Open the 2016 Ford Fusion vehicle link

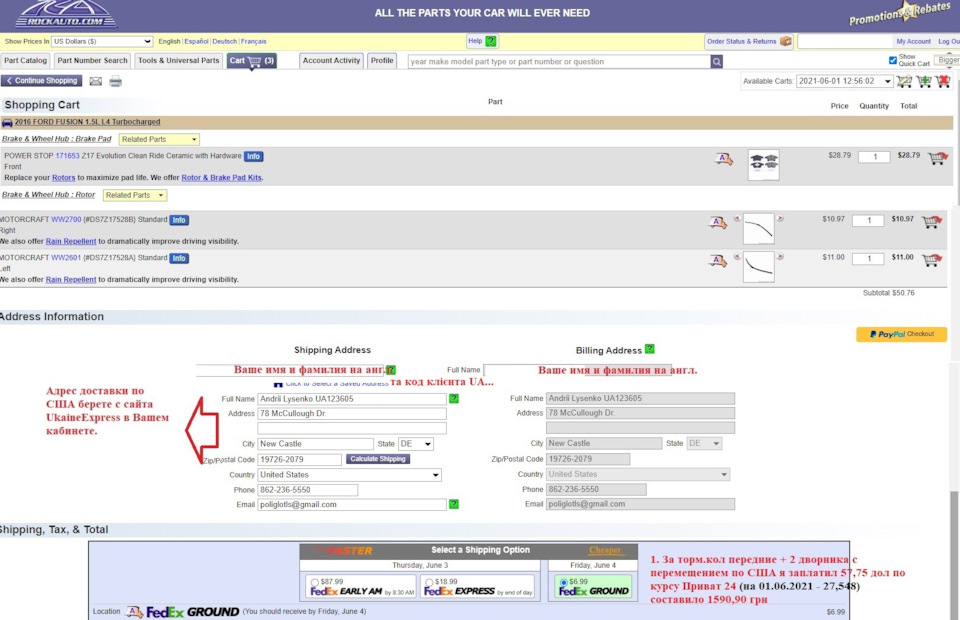88,122
